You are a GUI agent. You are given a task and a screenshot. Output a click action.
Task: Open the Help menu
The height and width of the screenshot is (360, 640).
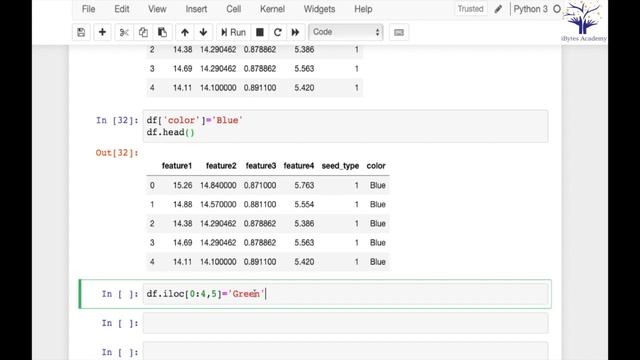(x=363, y=9)
